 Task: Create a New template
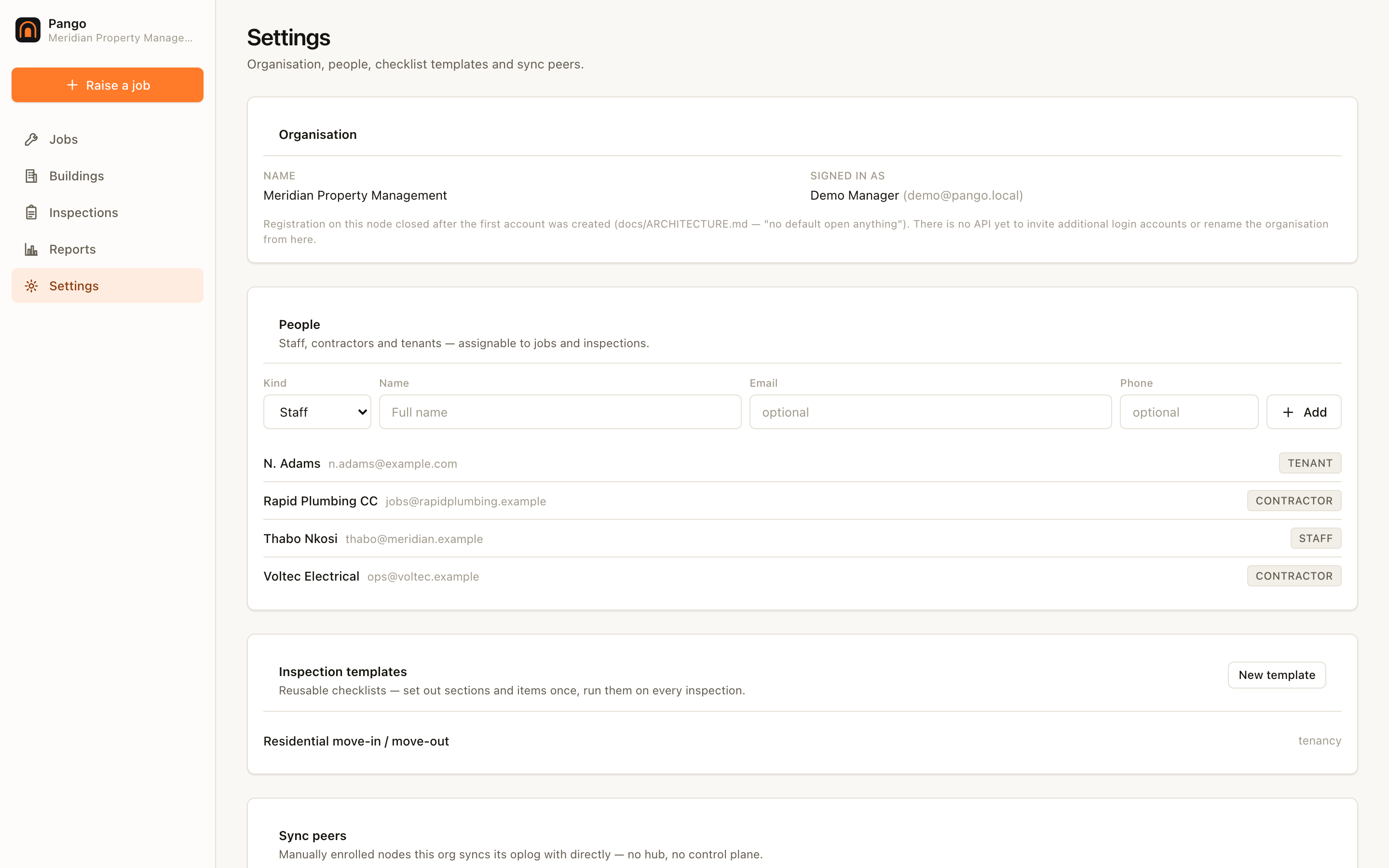1277,675
